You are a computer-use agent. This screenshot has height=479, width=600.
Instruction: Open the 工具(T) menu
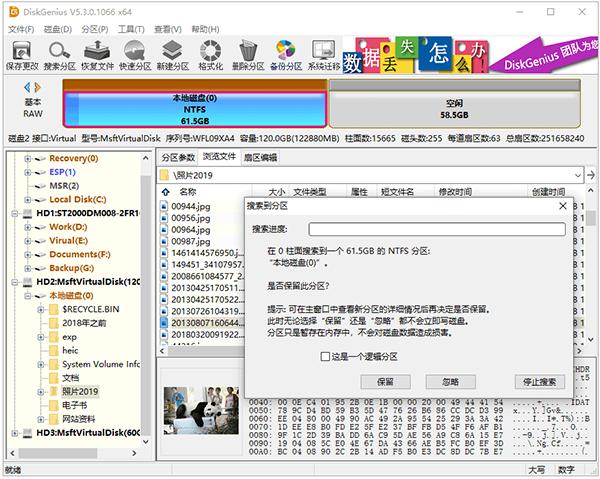click(131, 29)
